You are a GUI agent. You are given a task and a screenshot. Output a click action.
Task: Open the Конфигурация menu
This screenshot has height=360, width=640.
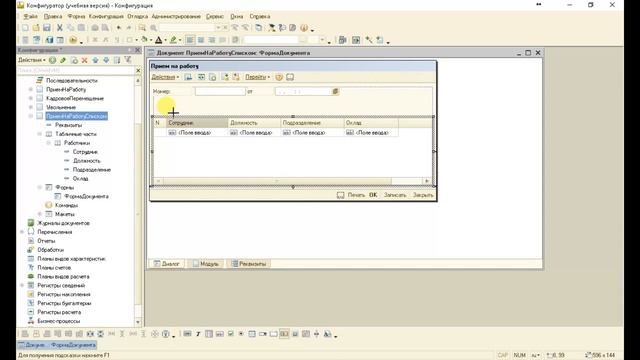(106, 17)
